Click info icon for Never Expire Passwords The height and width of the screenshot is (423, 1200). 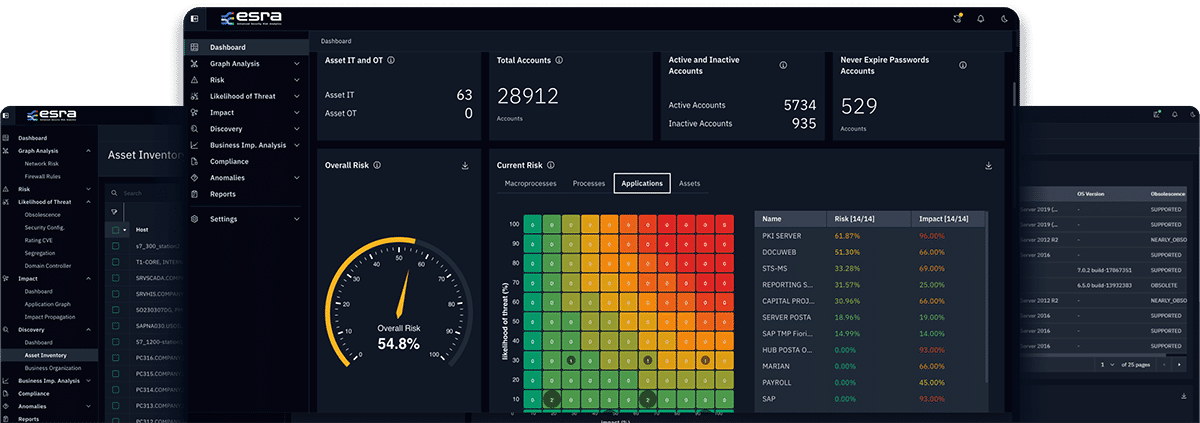click(962, 65)
